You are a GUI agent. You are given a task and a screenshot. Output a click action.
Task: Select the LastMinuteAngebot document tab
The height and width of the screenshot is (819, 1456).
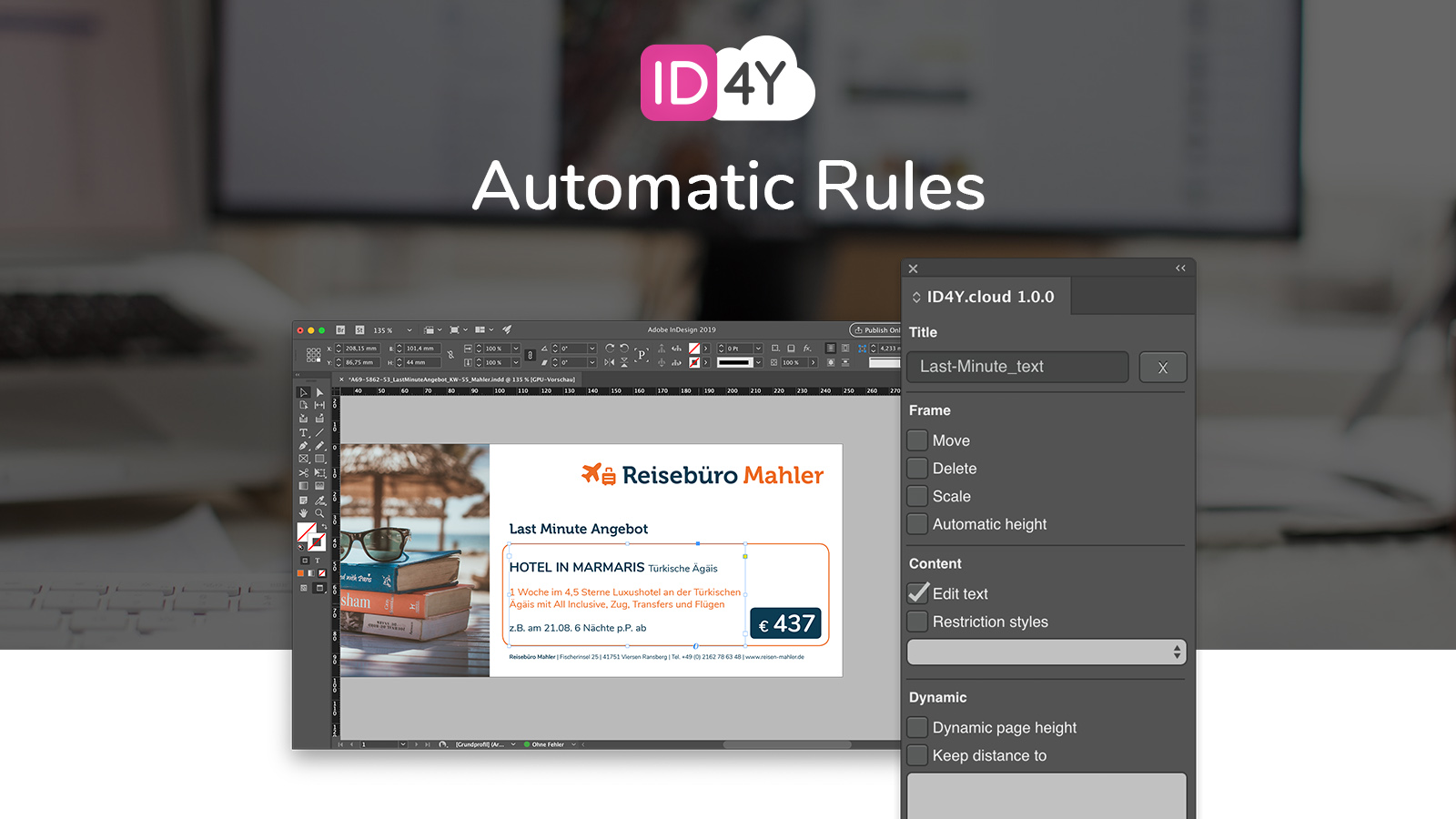[x=461, y=379]
